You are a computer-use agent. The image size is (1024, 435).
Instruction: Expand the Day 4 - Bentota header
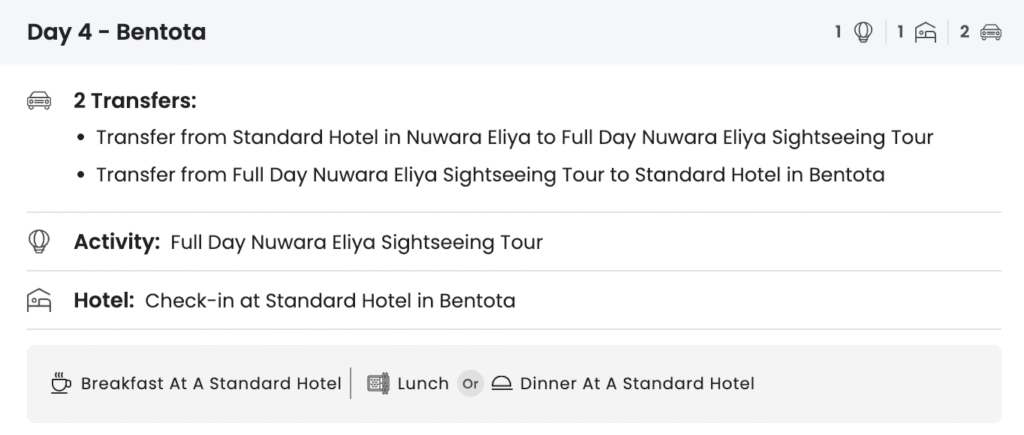[116, 32]
